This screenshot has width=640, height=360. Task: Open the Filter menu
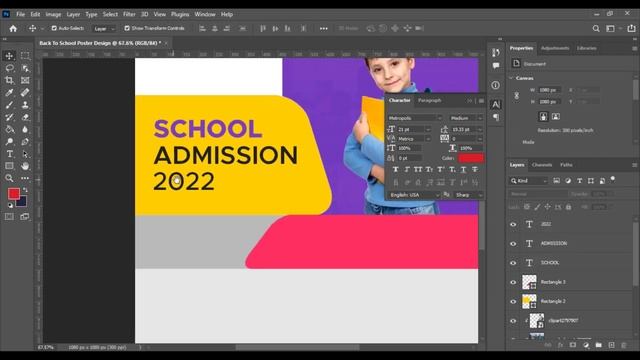pyautogui.click(x=129, y=14)
